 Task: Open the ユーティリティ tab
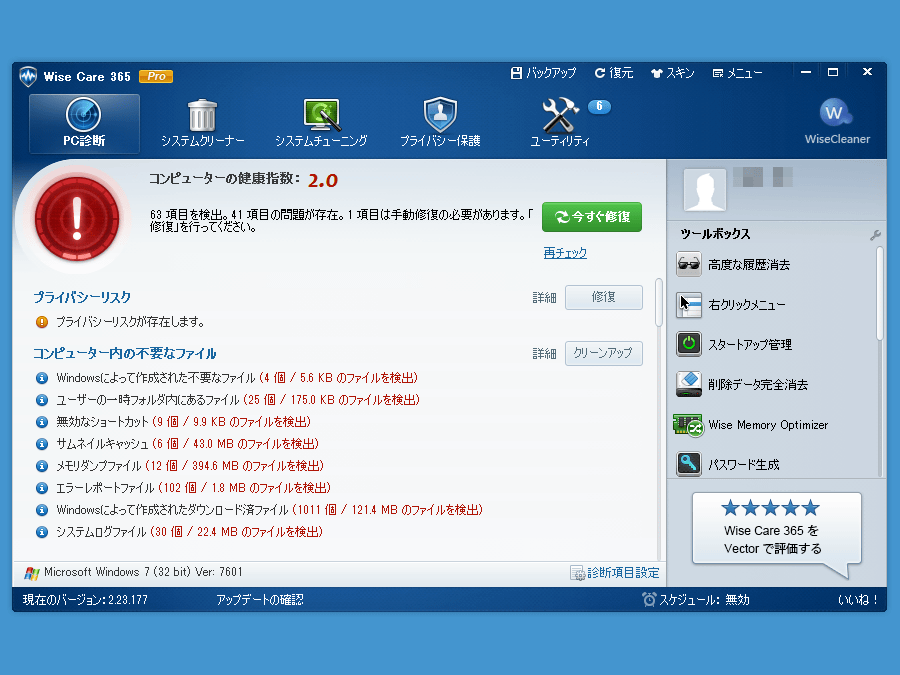click(560, 123)
